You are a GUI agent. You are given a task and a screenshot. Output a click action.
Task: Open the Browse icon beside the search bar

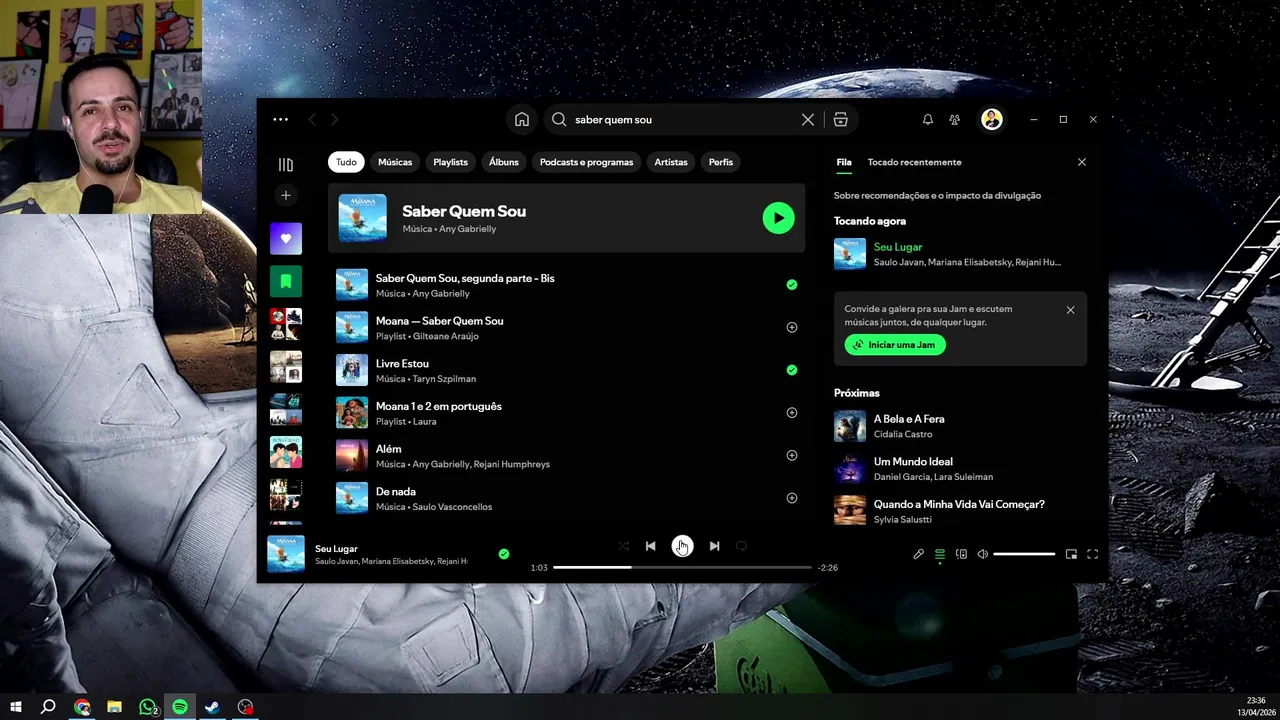[841, 119]
